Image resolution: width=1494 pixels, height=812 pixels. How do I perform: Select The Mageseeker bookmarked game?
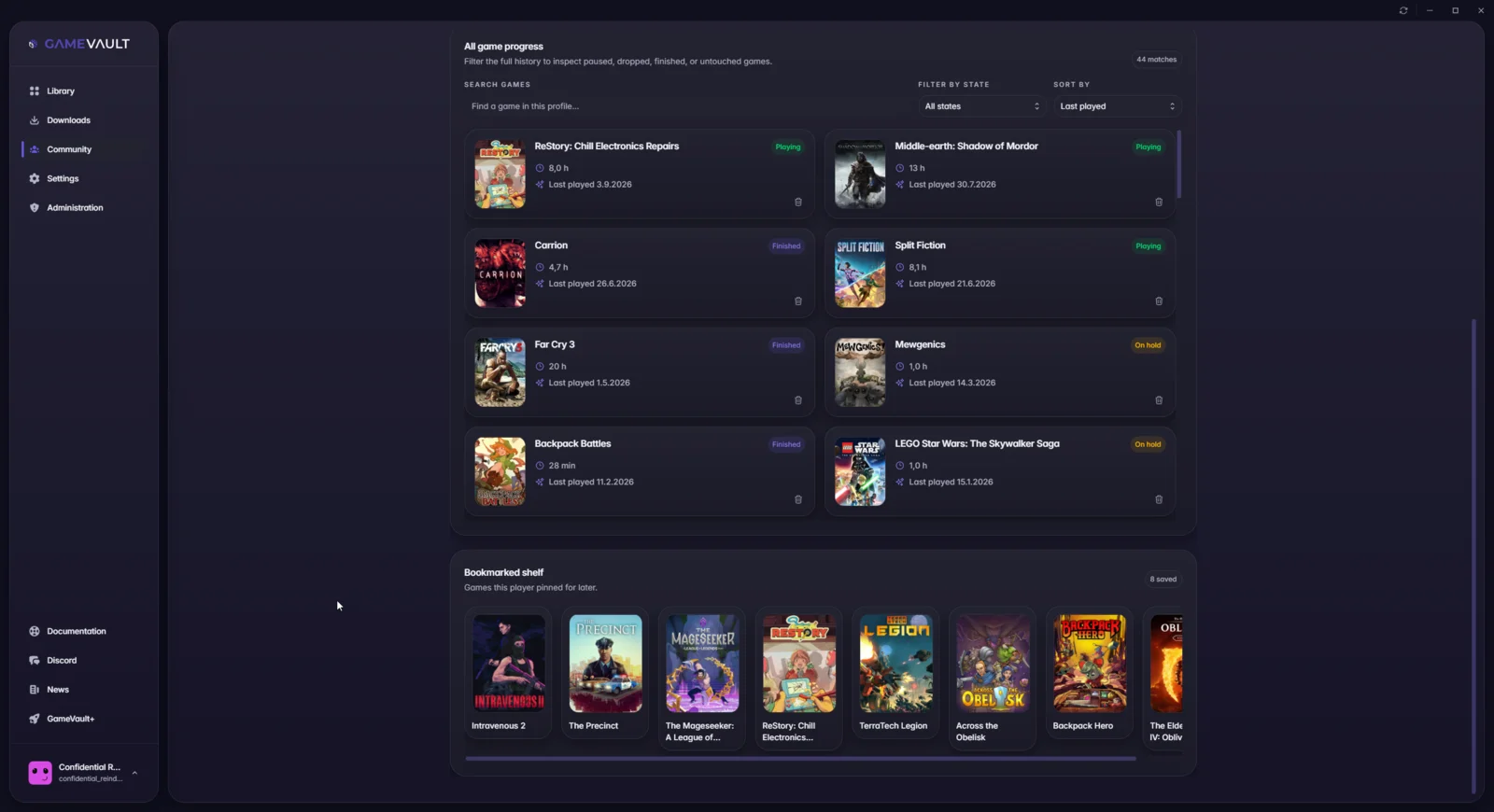click(702, 679)
